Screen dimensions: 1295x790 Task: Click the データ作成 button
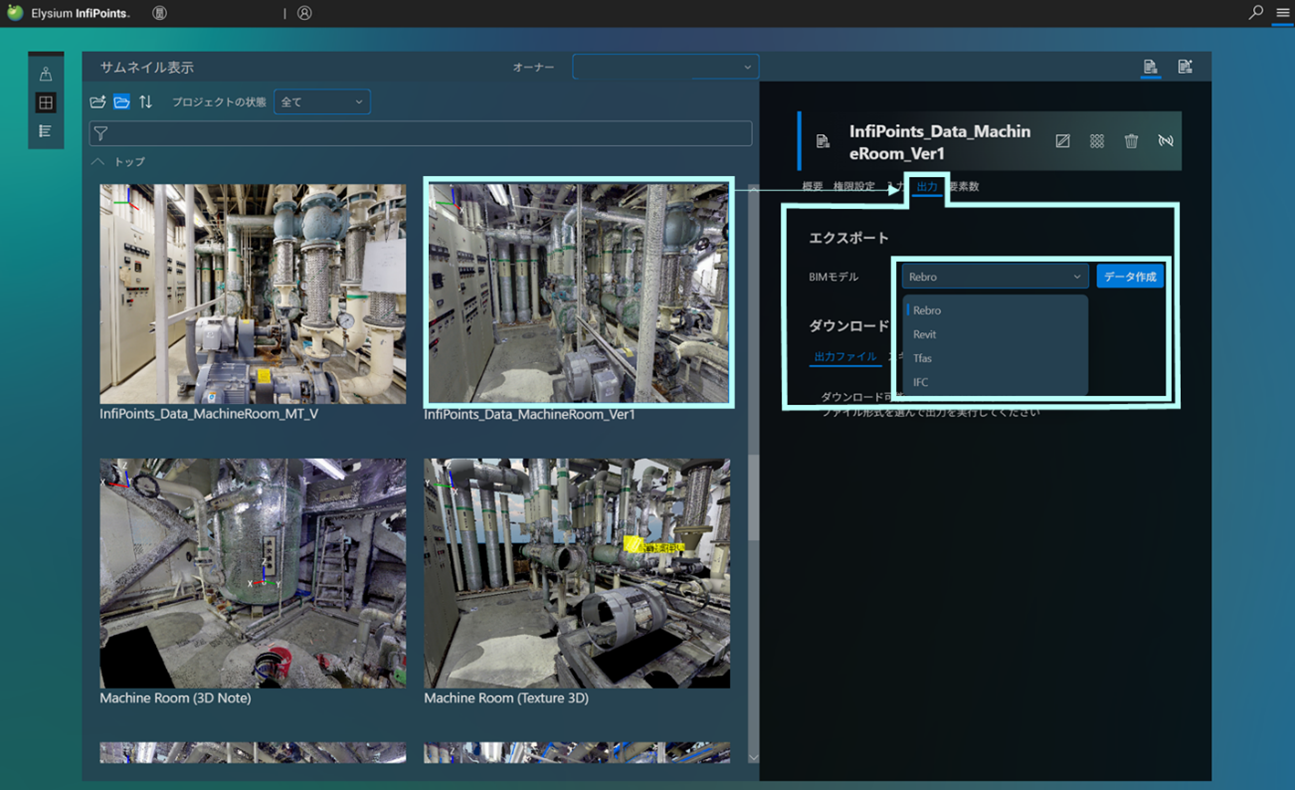coord(1129,277)
